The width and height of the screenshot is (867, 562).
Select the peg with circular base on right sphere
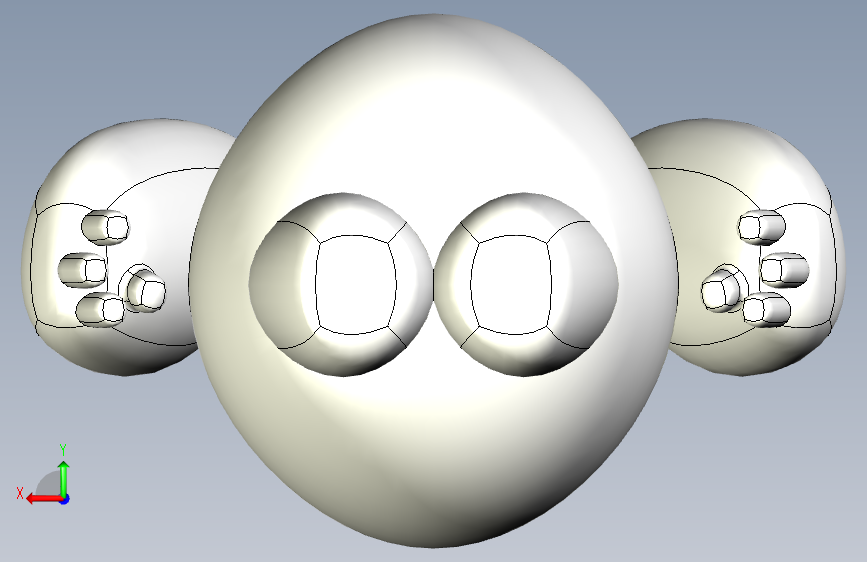click(722, 290)
